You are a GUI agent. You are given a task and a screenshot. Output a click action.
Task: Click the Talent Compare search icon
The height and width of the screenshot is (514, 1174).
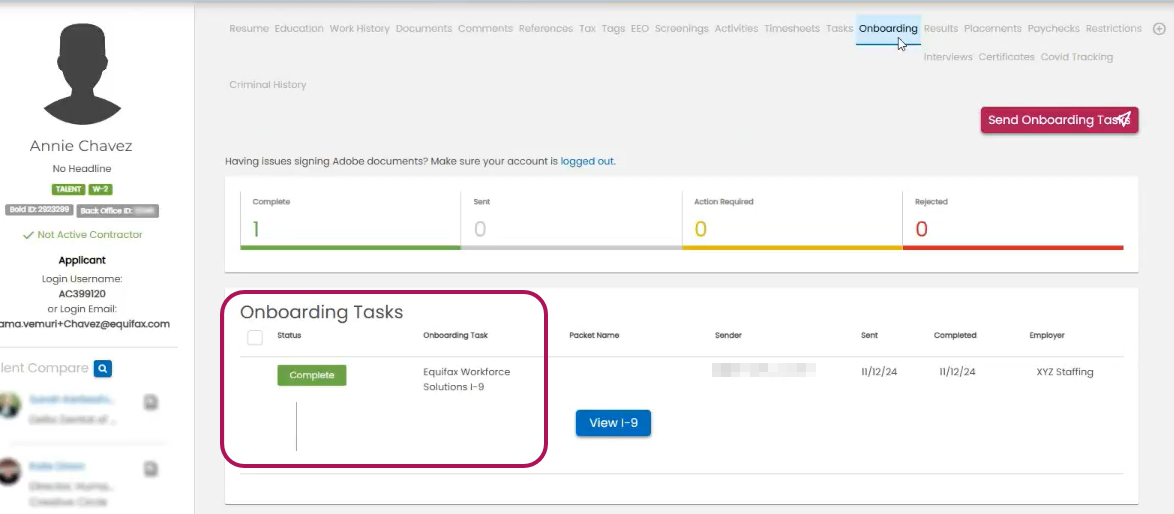coord(103,368)
